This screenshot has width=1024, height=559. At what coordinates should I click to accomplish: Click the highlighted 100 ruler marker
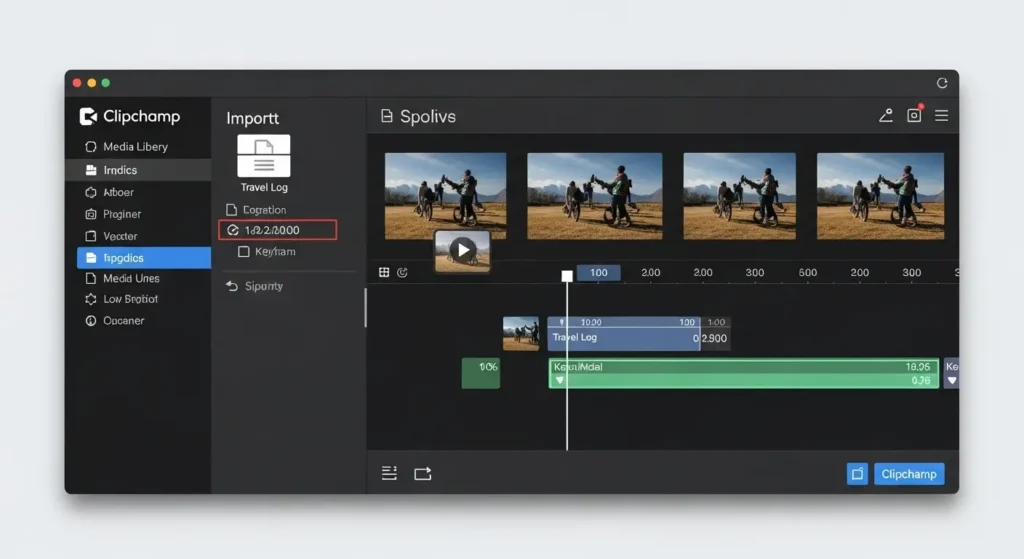tap(598, 272)
